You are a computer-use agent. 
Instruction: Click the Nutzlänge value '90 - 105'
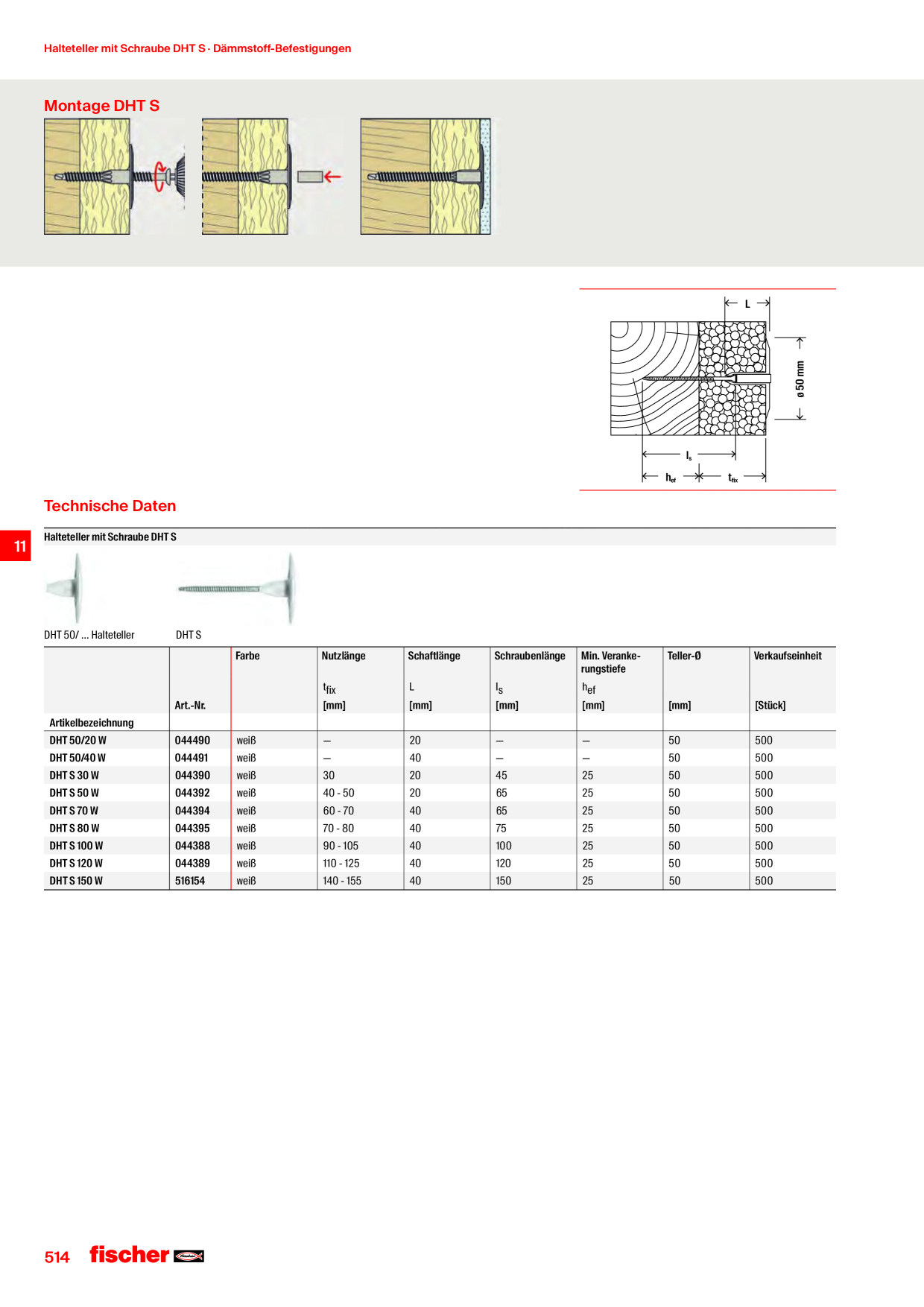[341, 846]
